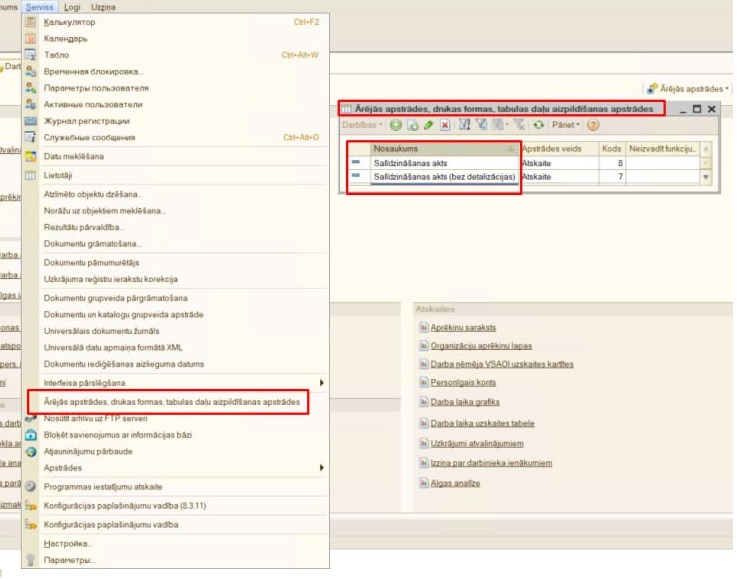Click the Bloķēt savienojumus icon

click(31, 435)
